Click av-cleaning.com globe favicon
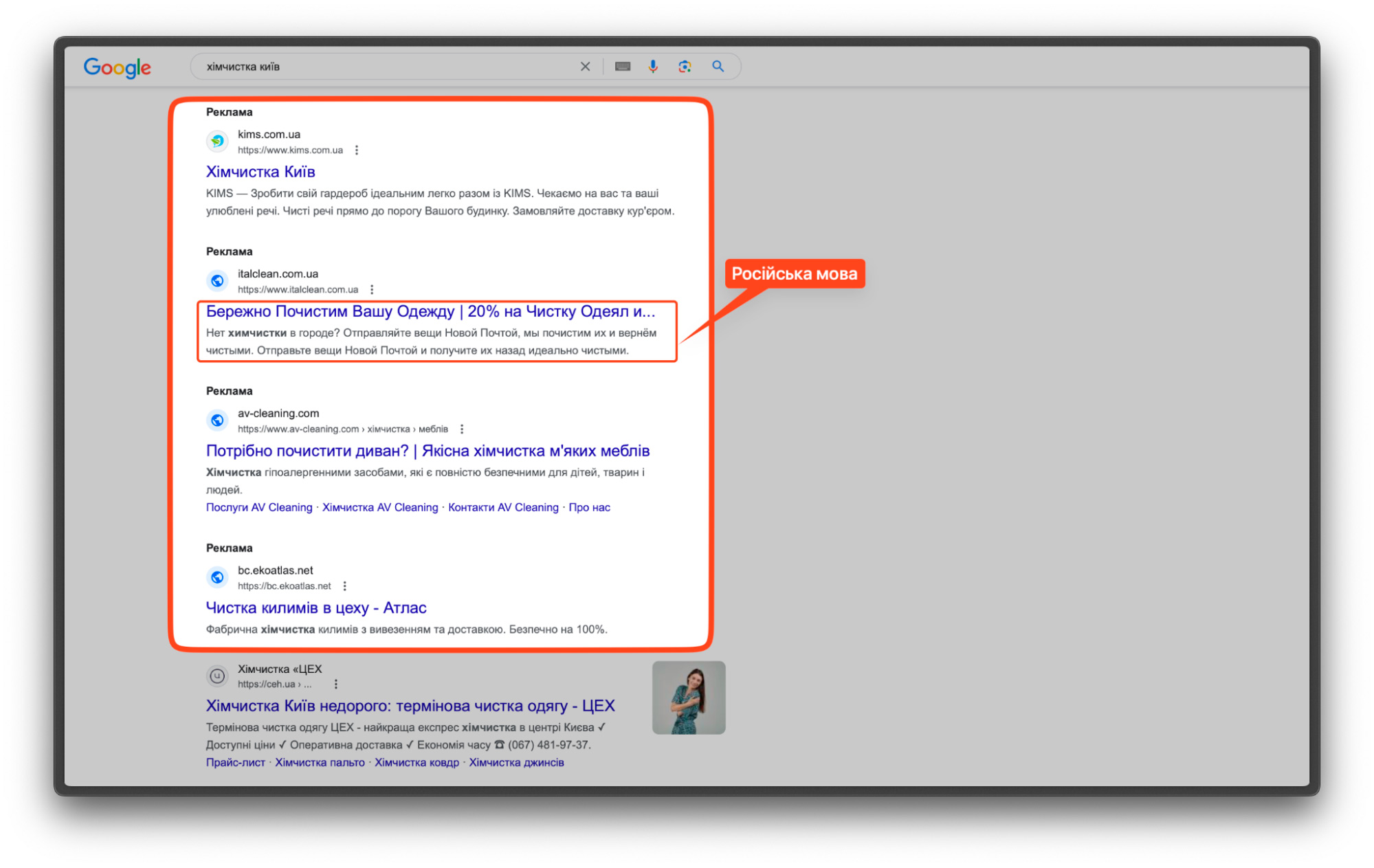This screenshot has width=1374, height=868. coord(217,421)
